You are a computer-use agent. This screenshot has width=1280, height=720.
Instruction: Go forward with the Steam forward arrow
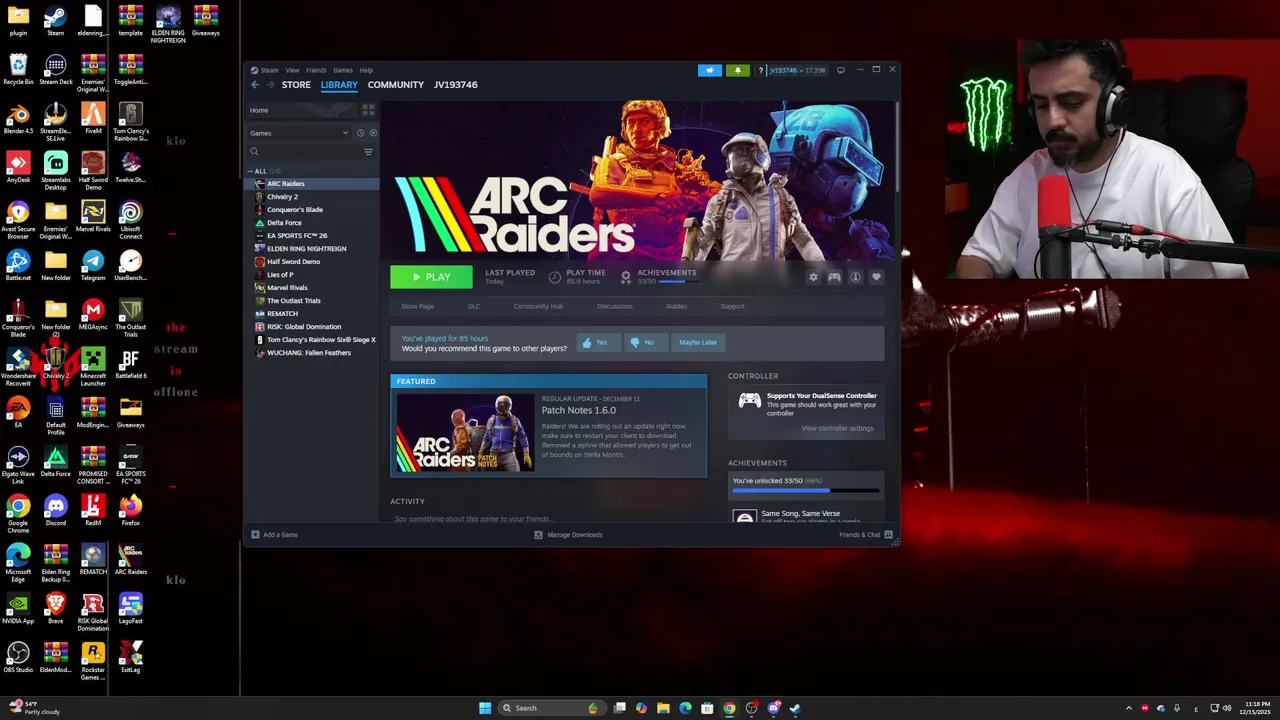pyautogui.click(x=270, y=85)
